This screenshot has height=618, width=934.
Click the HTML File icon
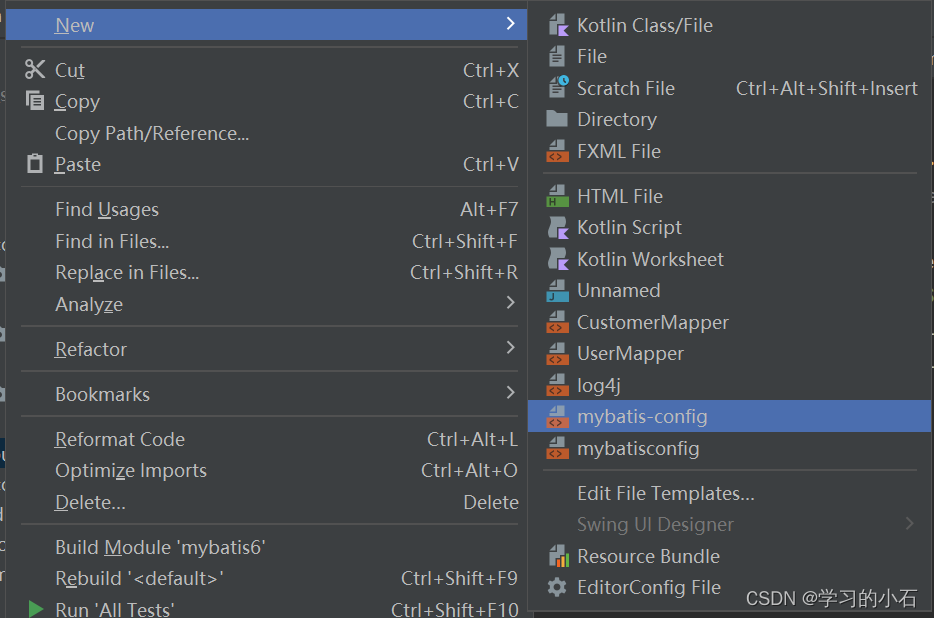[x=557, y=196]
